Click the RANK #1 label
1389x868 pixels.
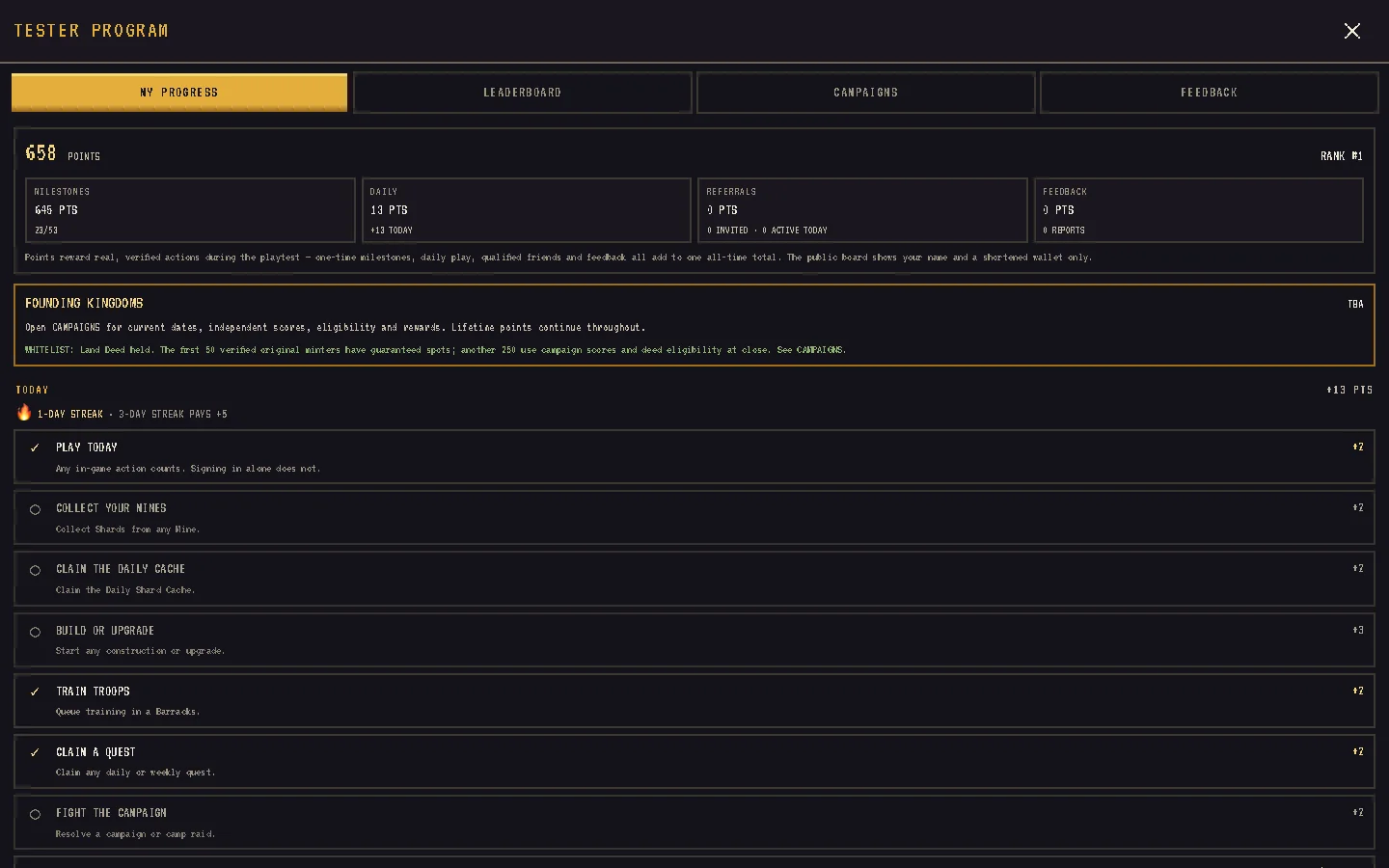coord(1342,156)
